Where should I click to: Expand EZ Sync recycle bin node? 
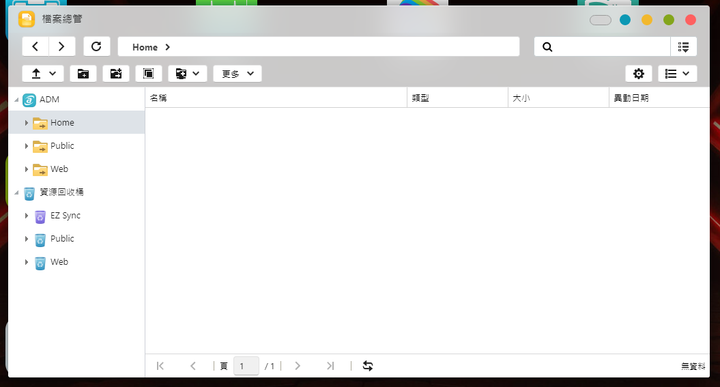click(x=26, y=215)
